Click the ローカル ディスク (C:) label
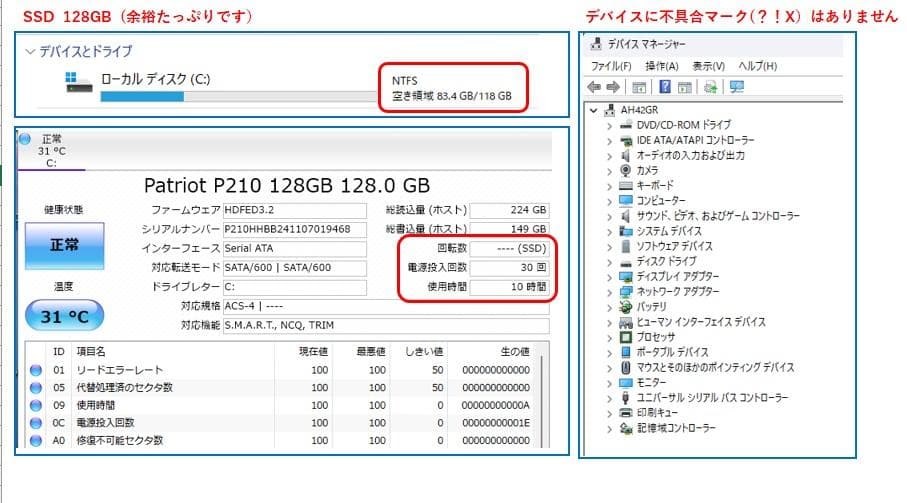The height and width of the screenshot is (503, 907). [x=156, y=79]
